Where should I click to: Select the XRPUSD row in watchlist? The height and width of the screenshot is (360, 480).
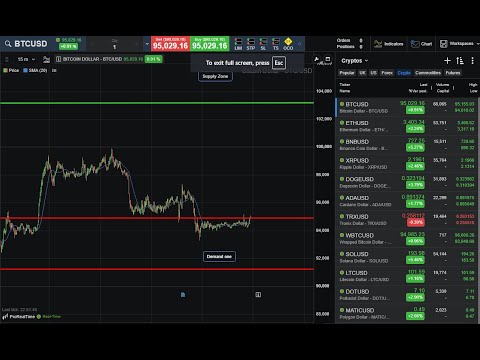(x=407, y=163)
